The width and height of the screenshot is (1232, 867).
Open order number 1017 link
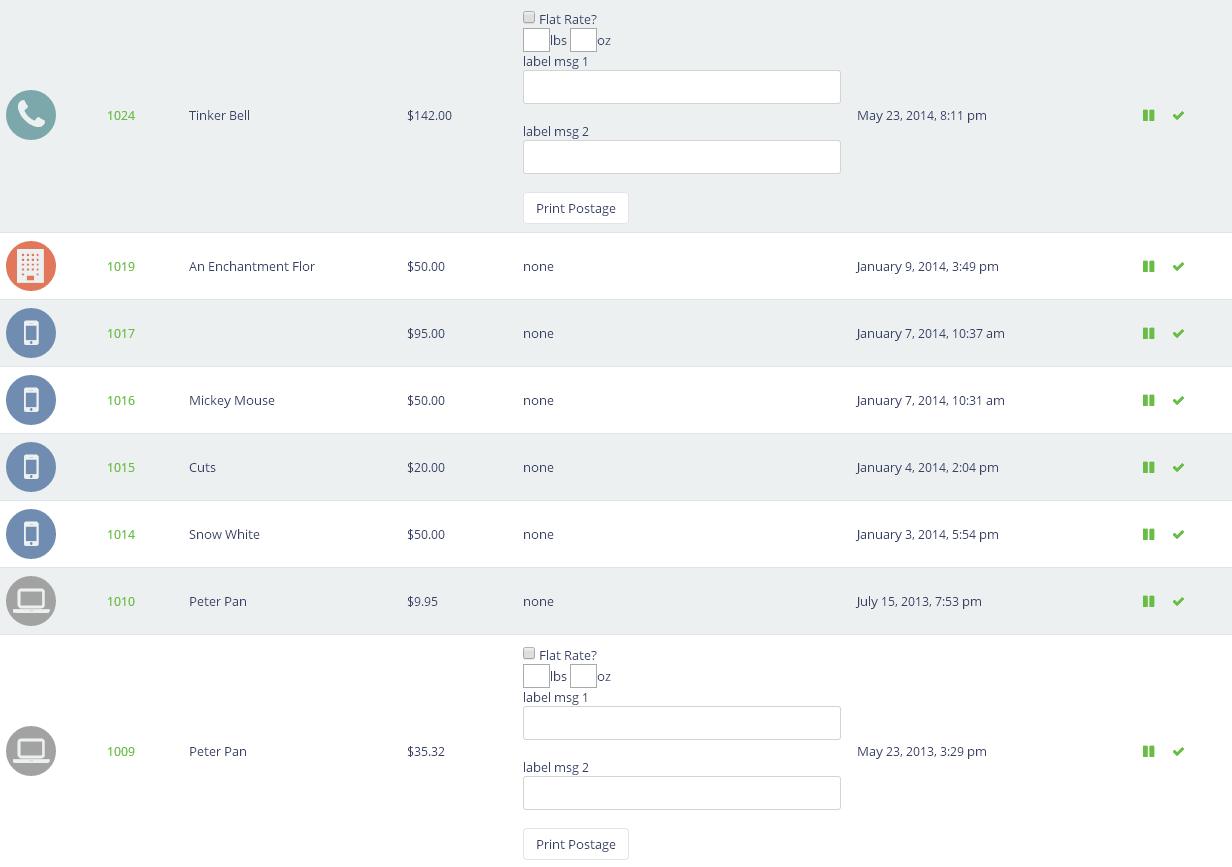pos(121,334)
